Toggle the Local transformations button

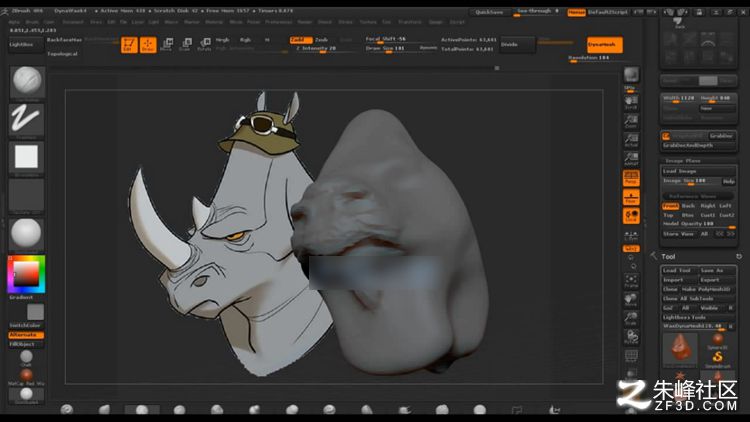click(631, 216)
